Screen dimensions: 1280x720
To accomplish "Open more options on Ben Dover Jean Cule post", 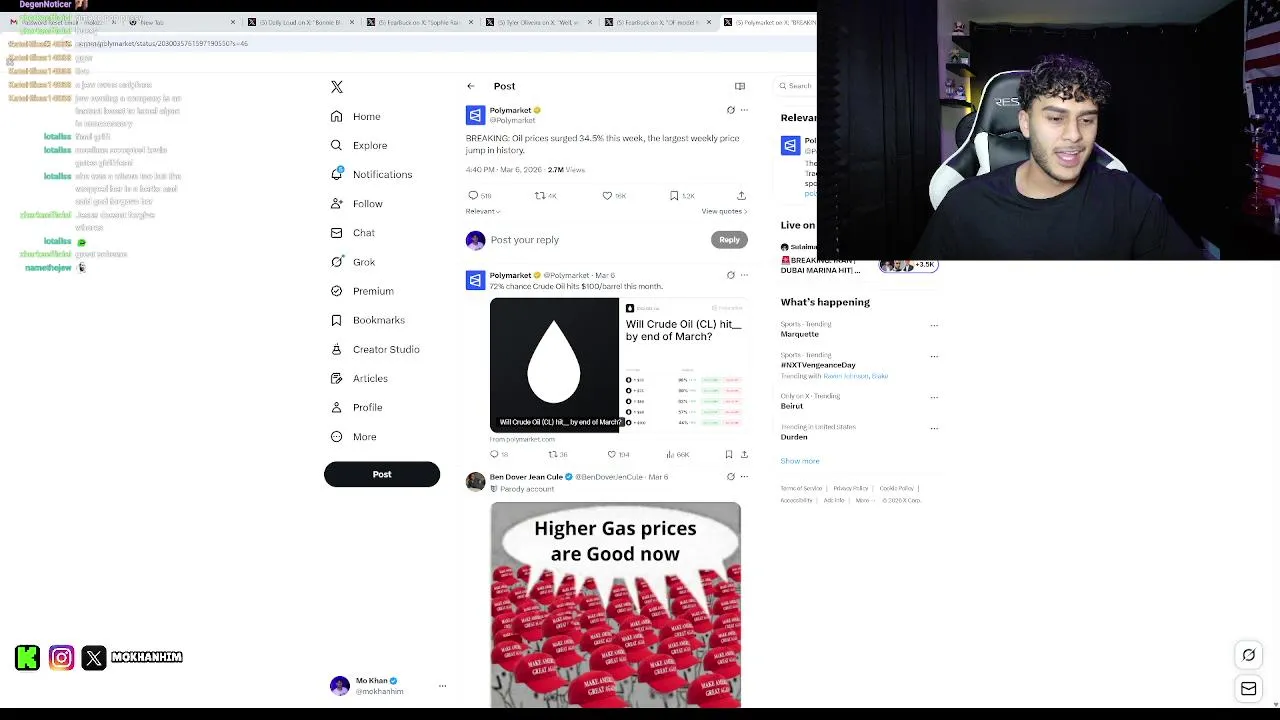I will click(744, 477).
